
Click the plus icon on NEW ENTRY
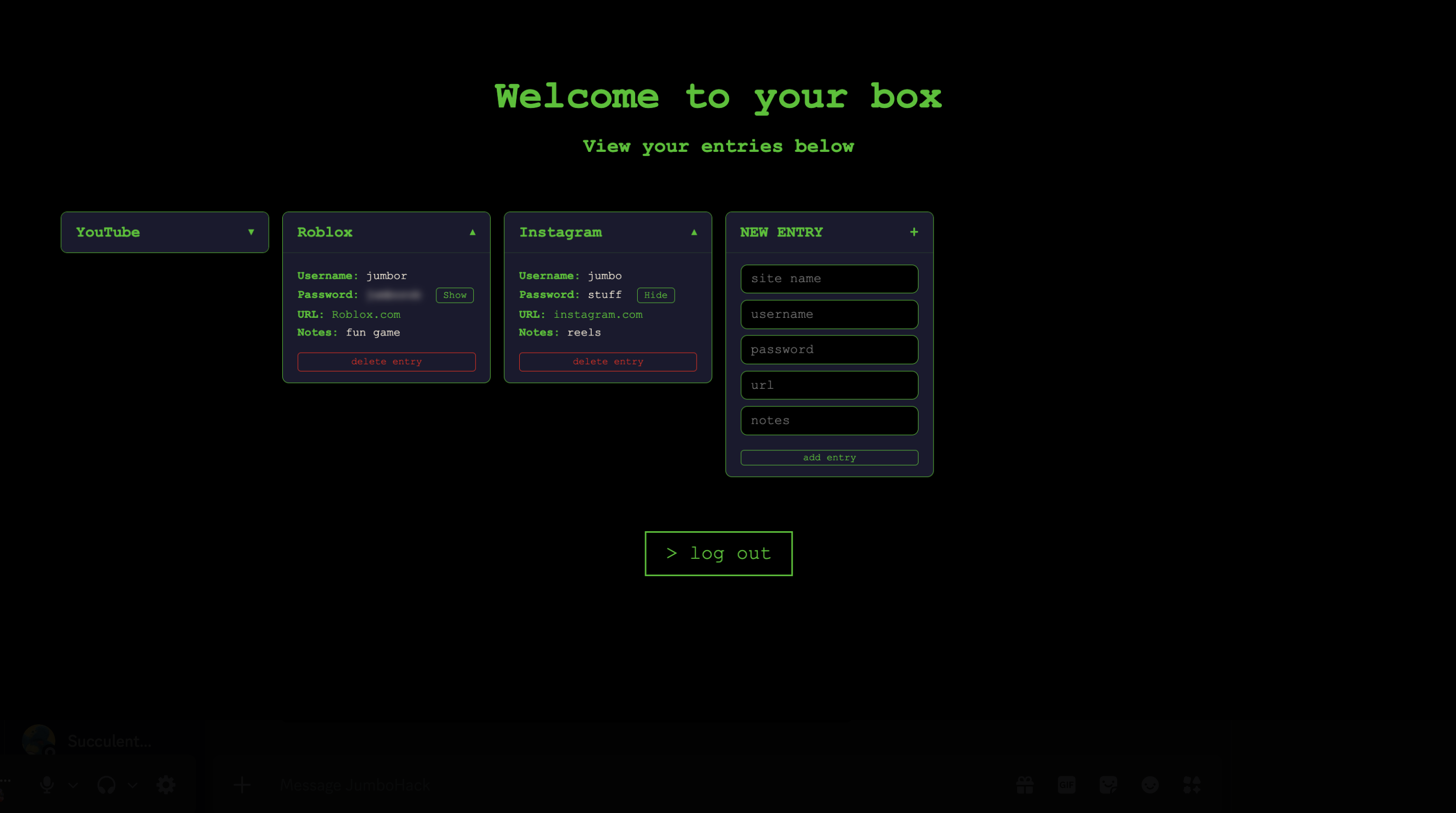913,232
